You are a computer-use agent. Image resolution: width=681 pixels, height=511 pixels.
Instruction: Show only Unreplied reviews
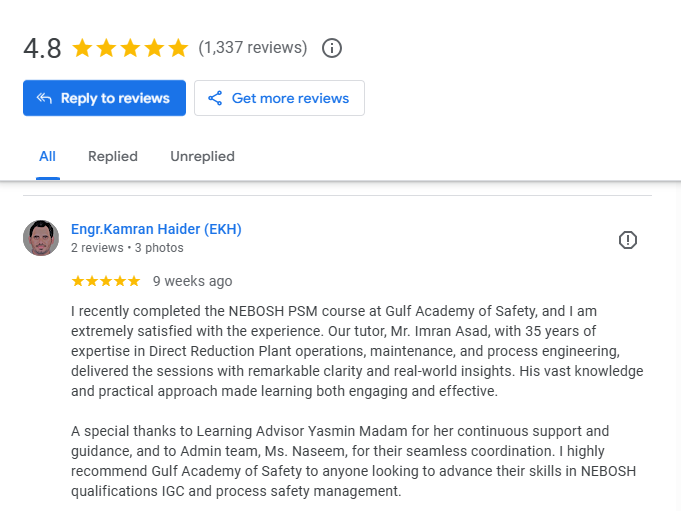point(202,156)
